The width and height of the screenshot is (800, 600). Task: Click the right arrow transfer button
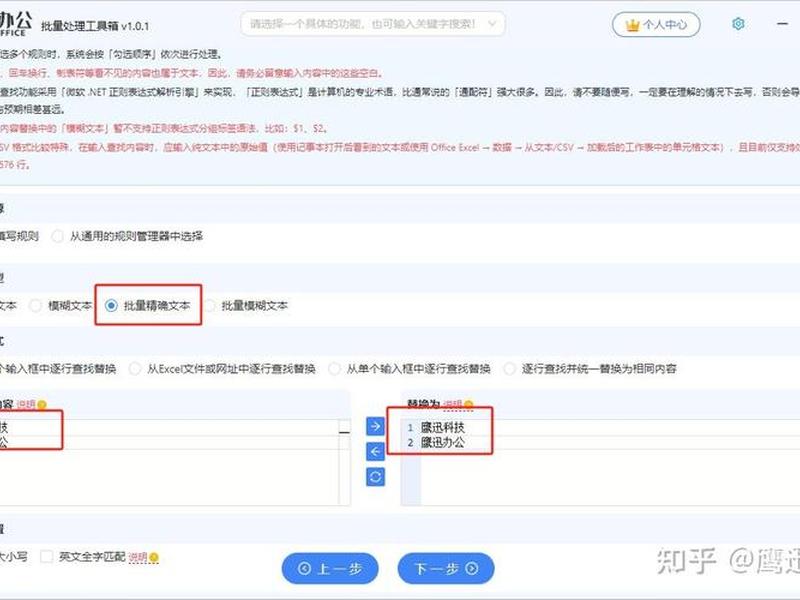376,426
